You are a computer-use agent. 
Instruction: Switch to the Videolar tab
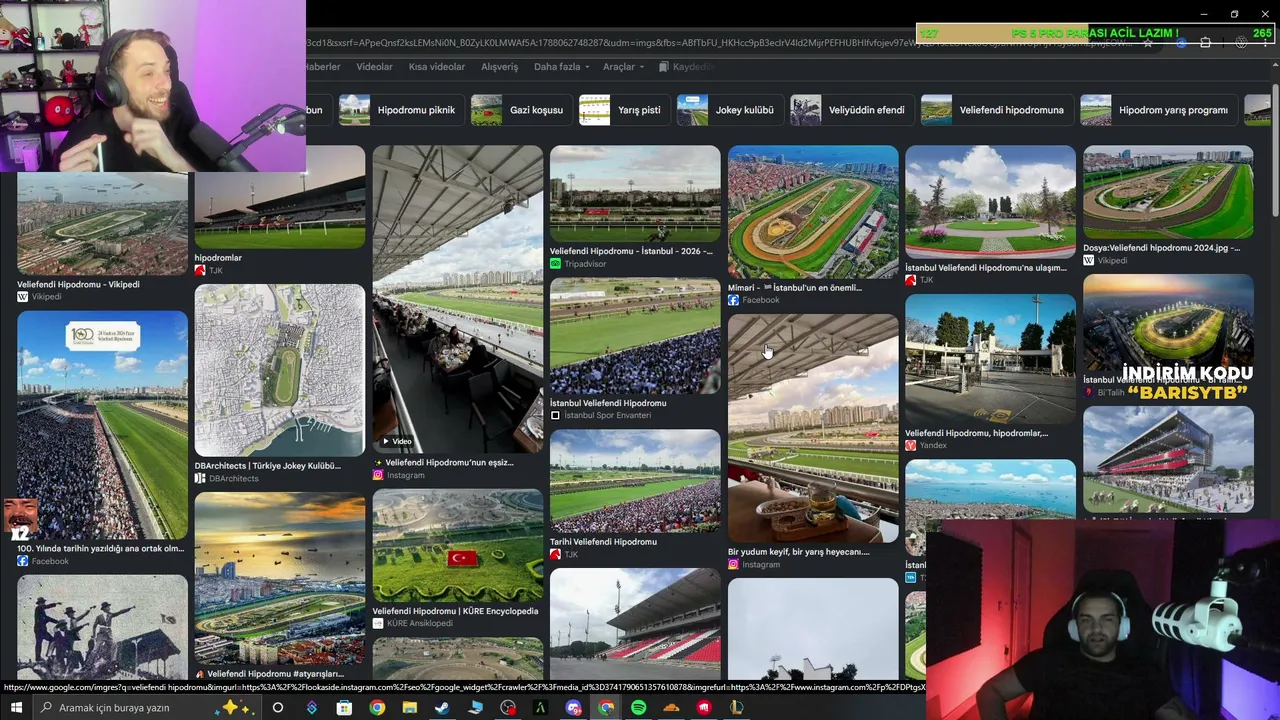click(x=375, y=67)
